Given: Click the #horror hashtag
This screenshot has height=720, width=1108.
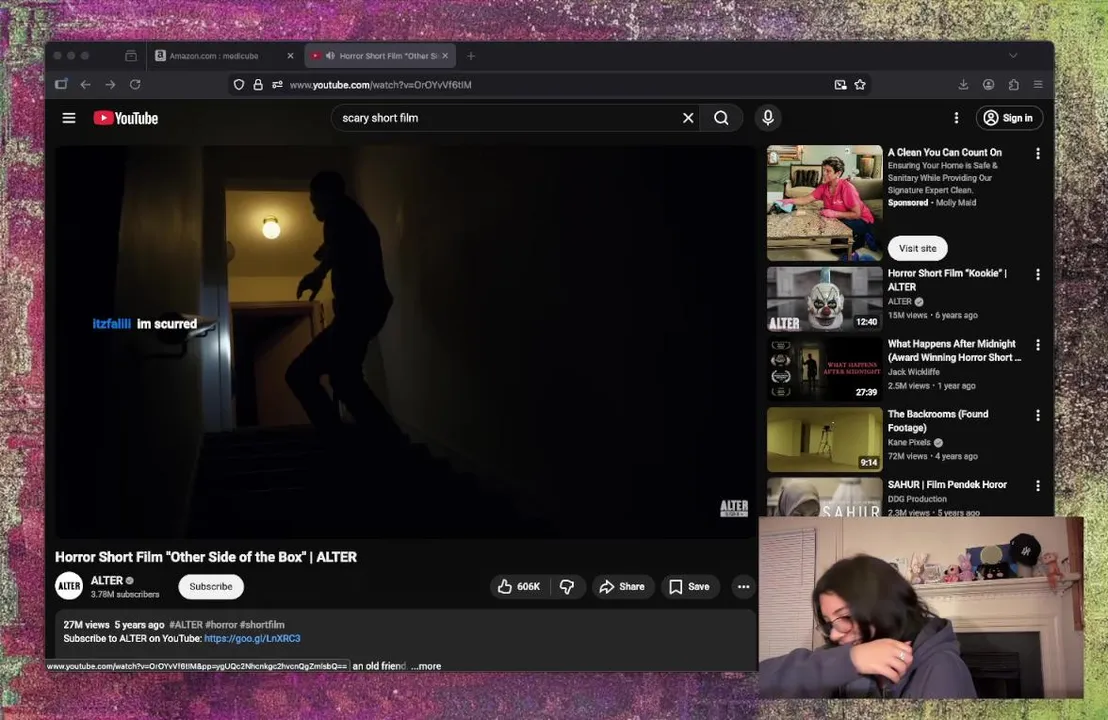Looking at the screenshot, I should (x=221, y=625).
